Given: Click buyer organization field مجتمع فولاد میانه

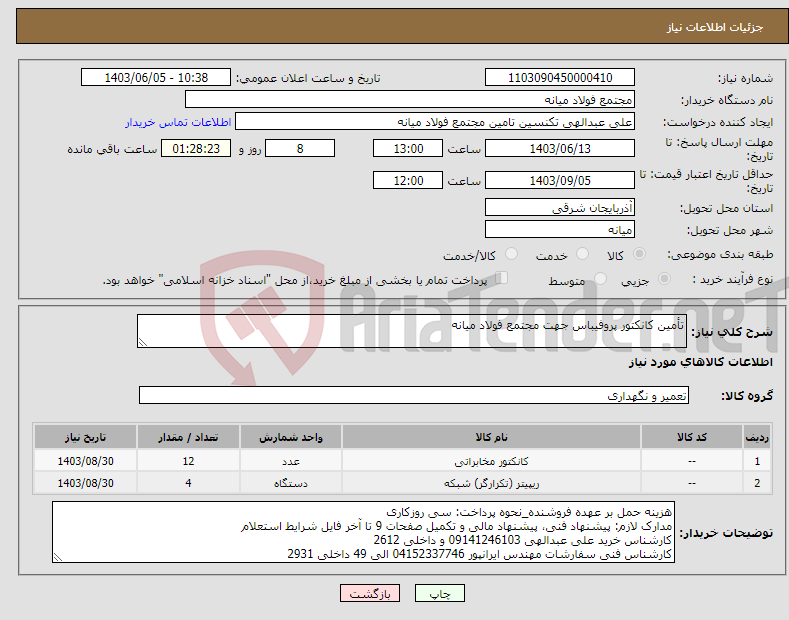Looking at the screenshot, I should (x=410, y=100).
